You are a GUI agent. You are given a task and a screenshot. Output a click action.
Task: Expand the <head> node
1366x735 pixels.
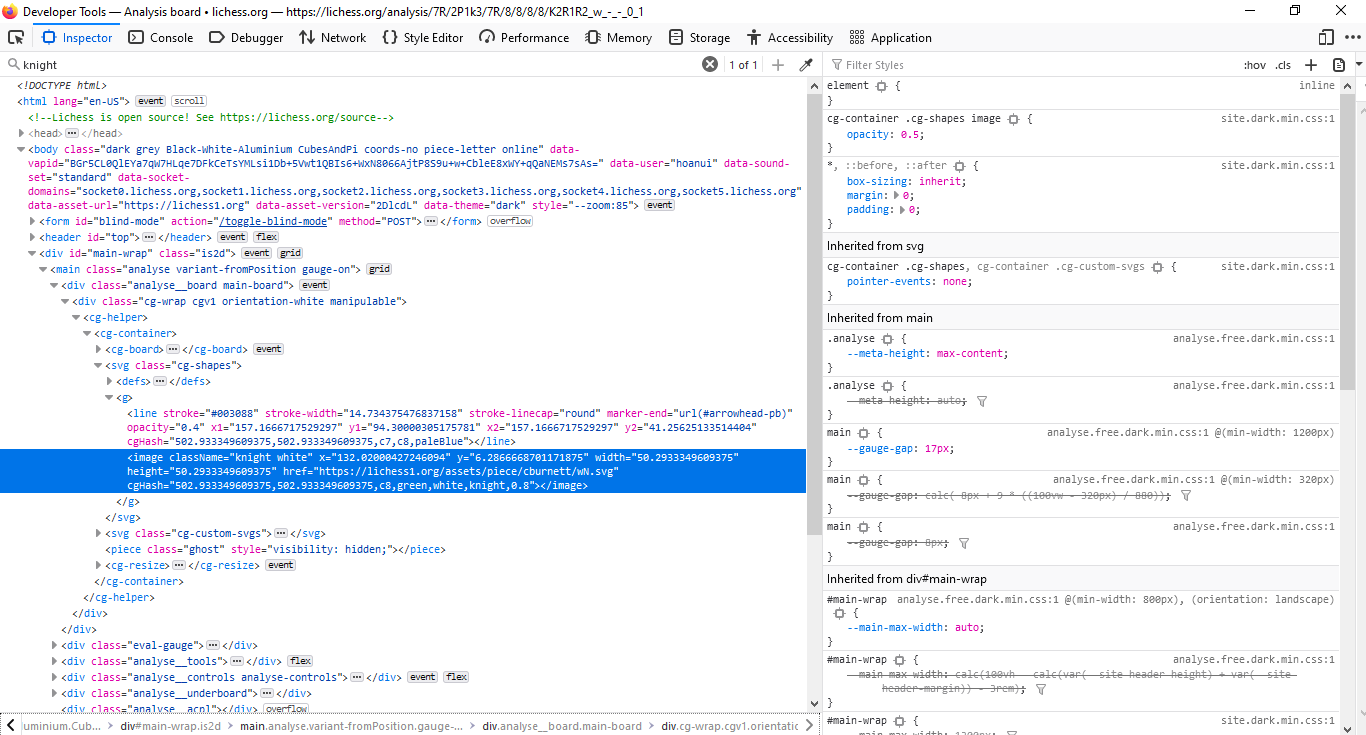click(x=20, y=132)
